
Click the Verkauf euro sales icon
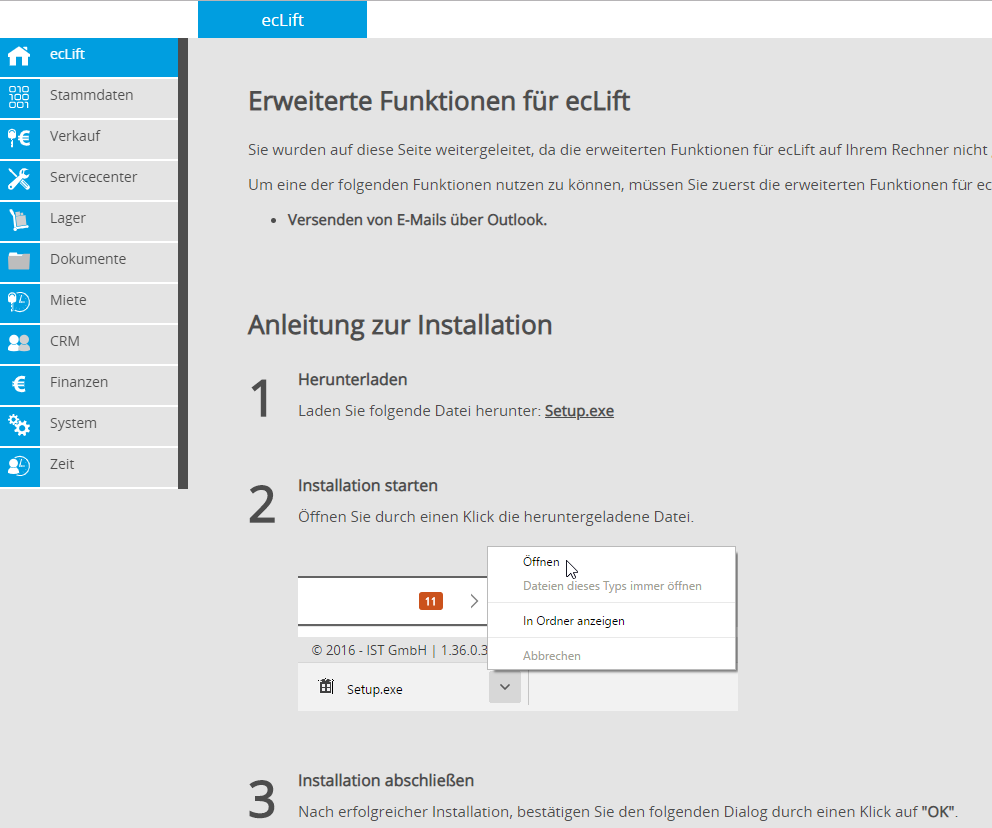click(x=19, y=138)
